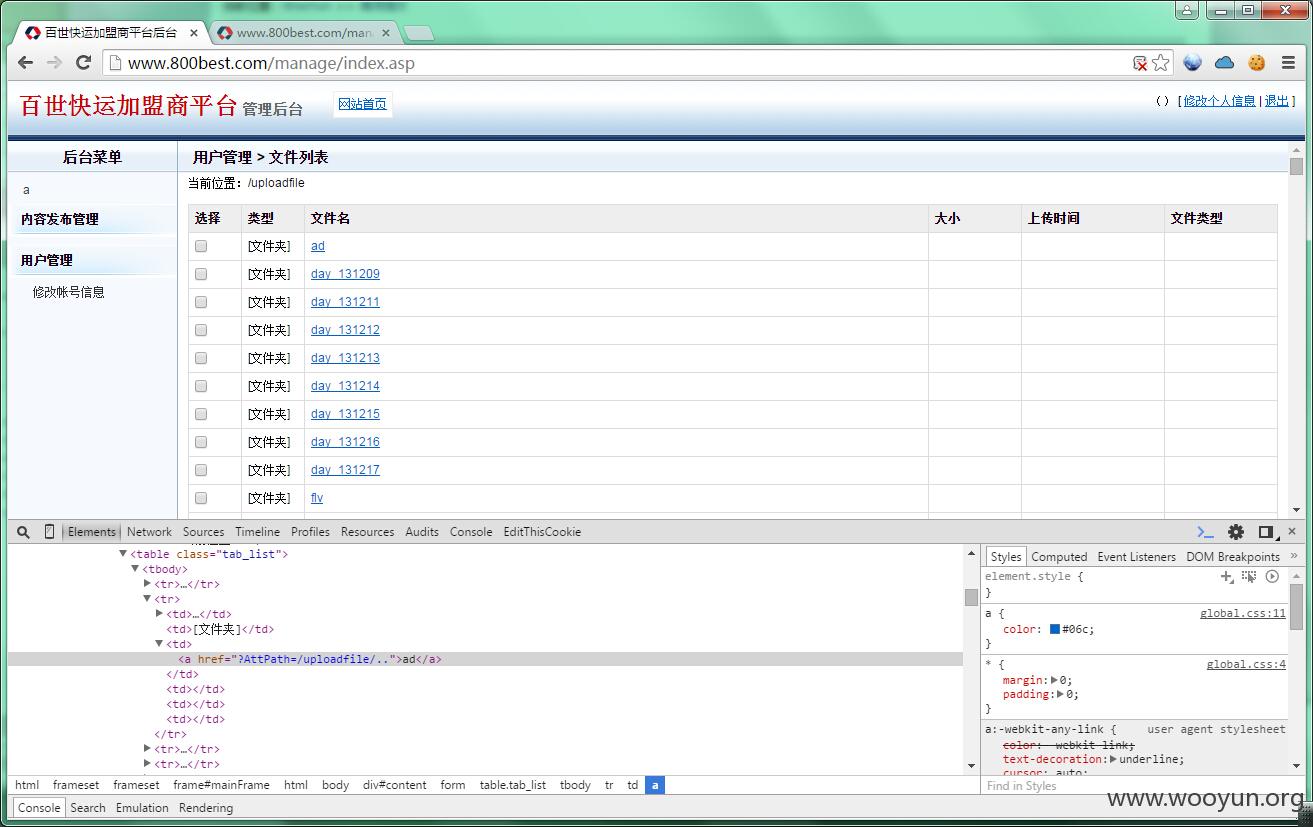1313x827 pixels.
Task: Toggle device mode phone icon in DevTools
Action: tap(49, 532)
